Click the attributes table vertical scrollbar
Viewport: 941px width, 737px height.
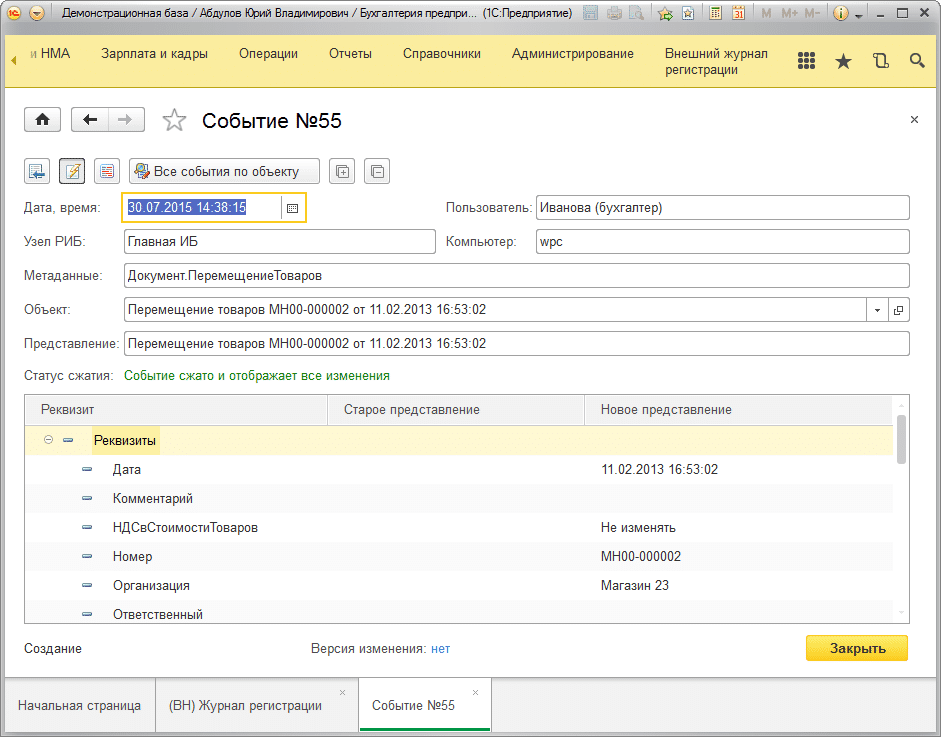click(x=901, y=440)
